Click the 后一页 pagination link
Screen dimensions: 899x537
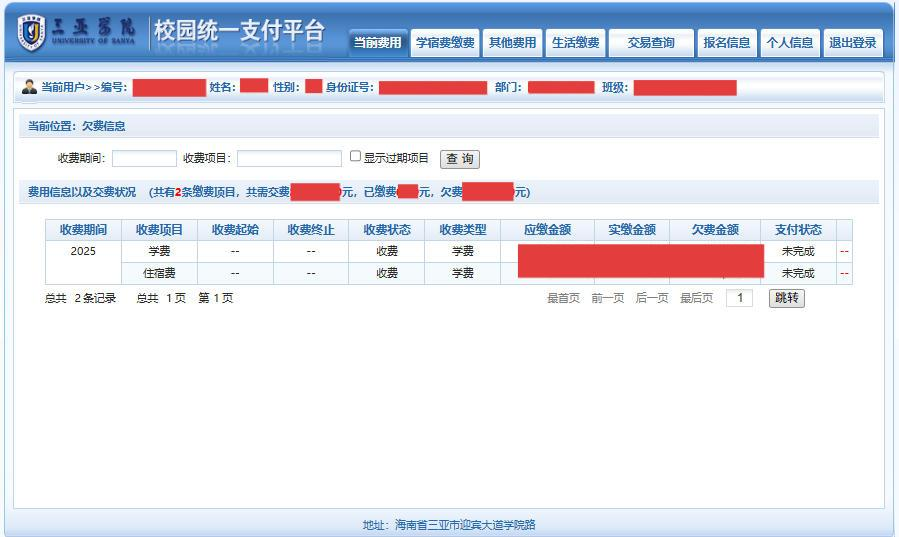(652, 298)
